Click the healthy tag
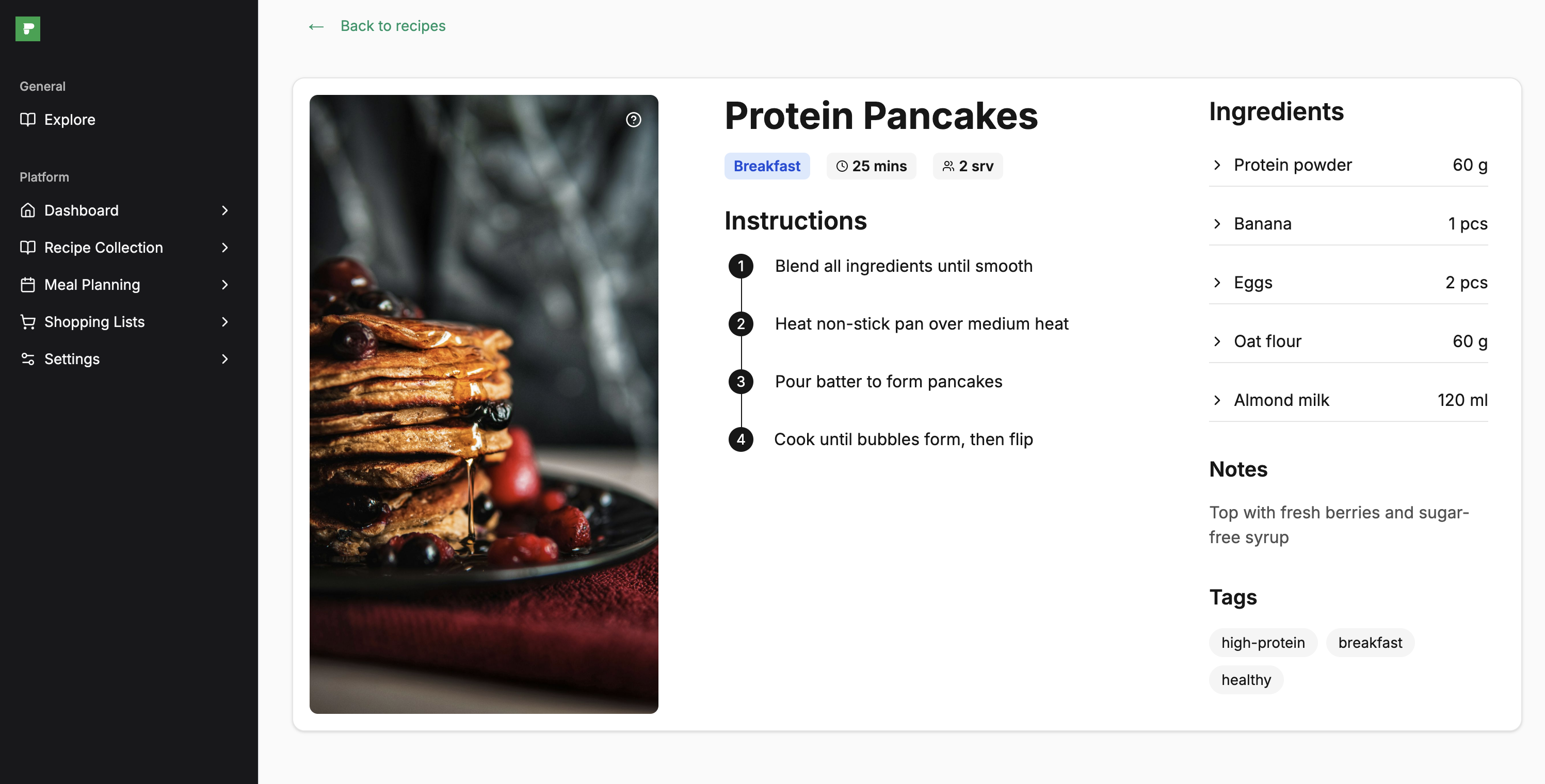This screenshot has height=784, width=1545. click(x=1247, y=678)
